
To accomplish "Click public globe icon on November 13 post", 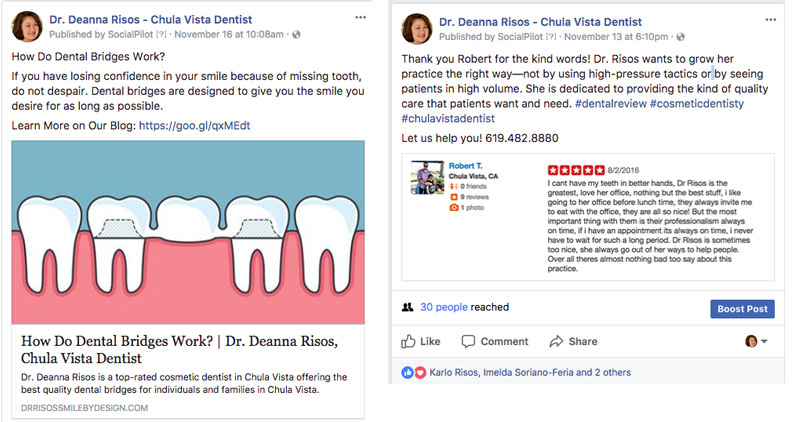I will point(681,37).
